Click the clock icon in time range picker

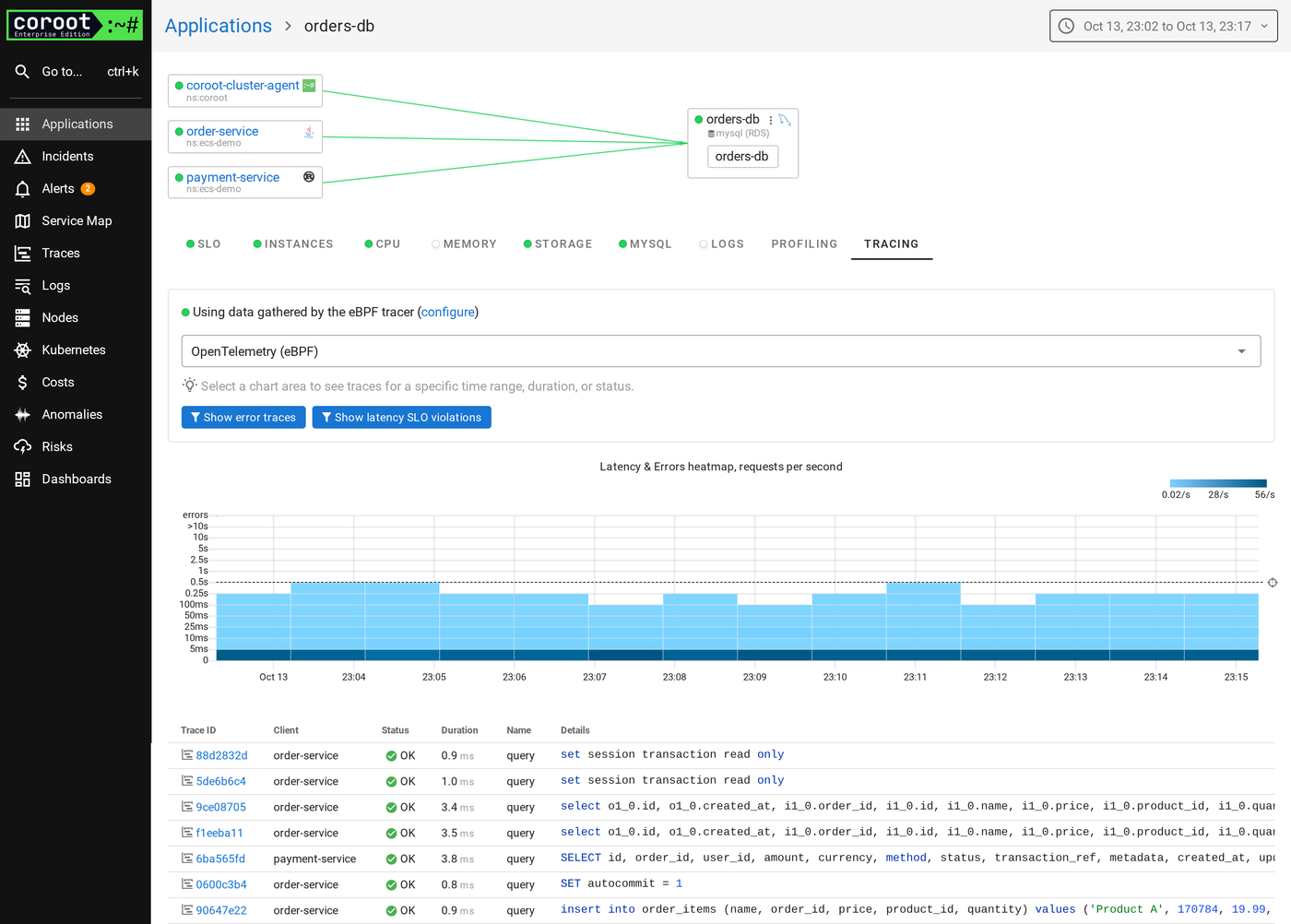pos(1066,26)
